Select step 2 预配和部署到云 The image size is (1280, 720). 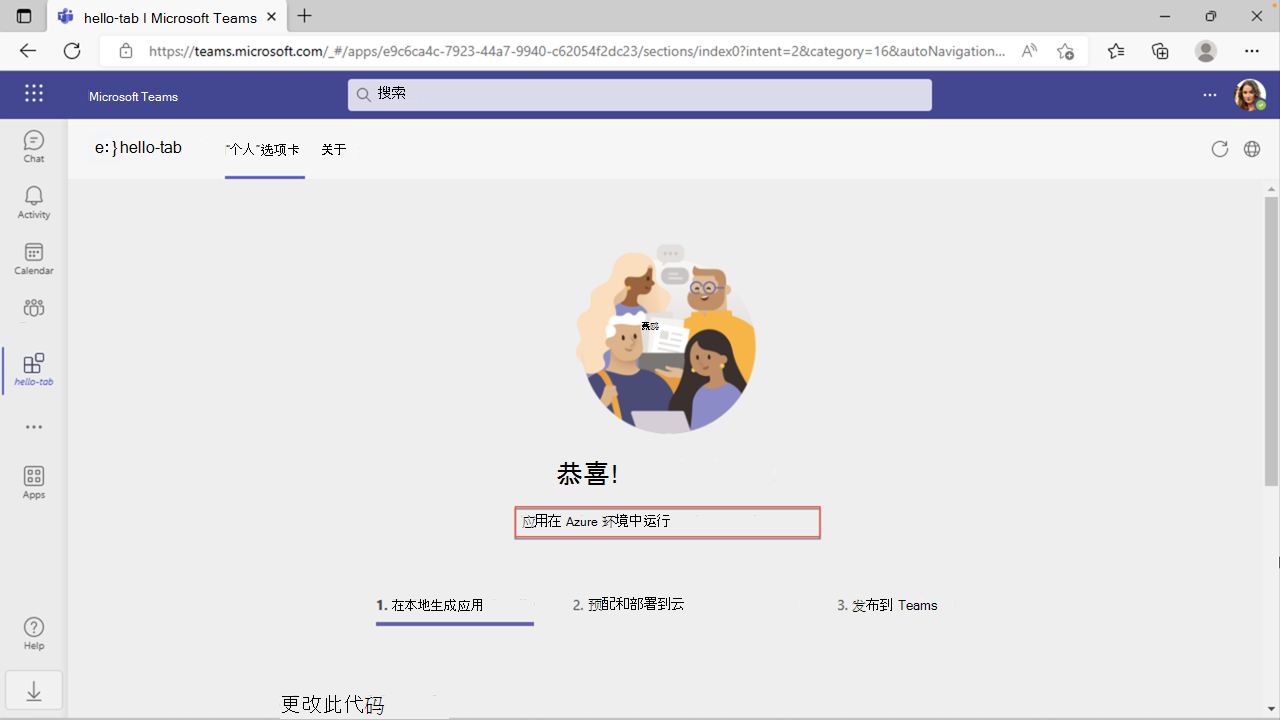(629, 605)
